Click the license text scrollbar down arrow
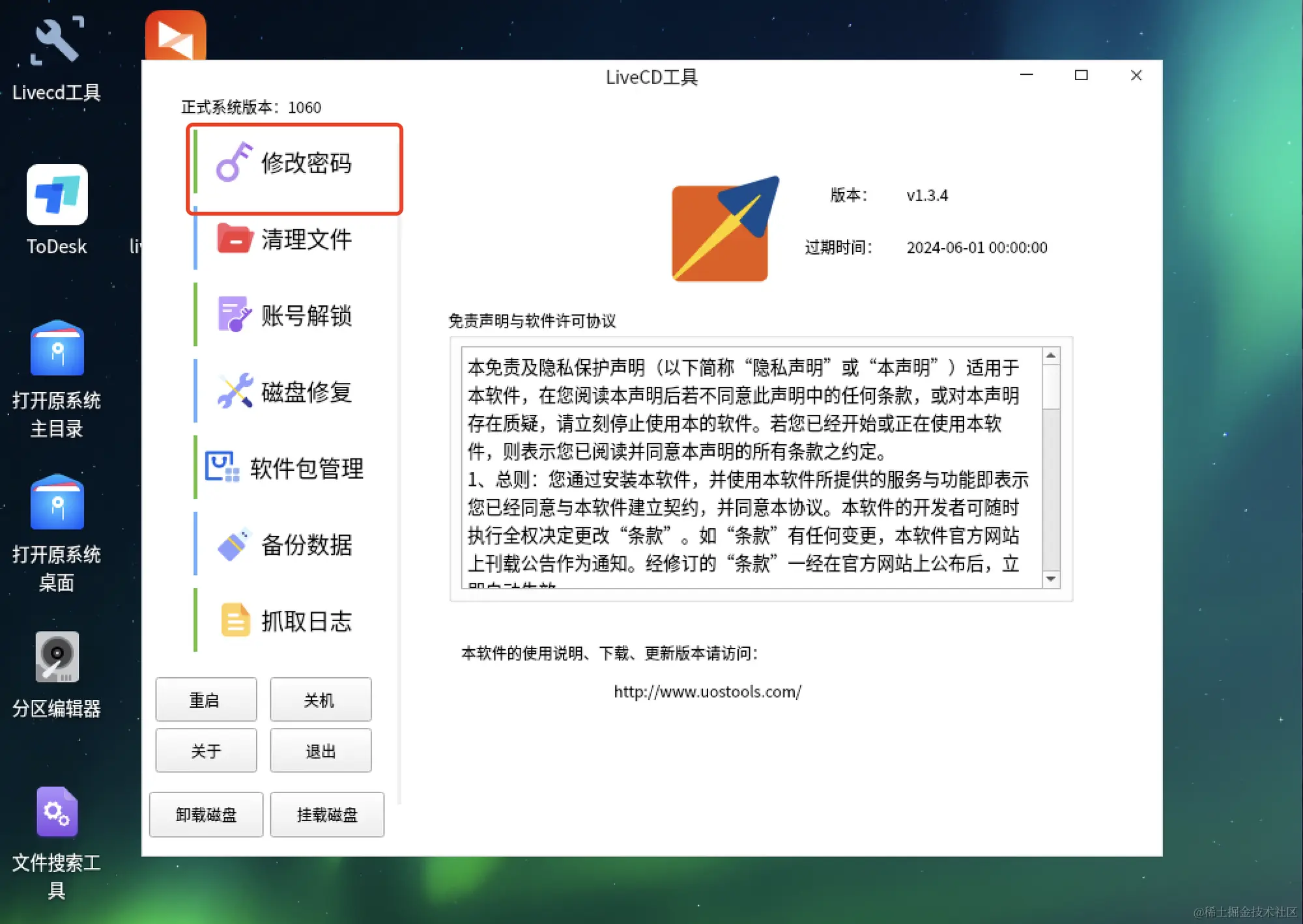Viewport: 1303px width, 924px height. (x=1051, y=579)
